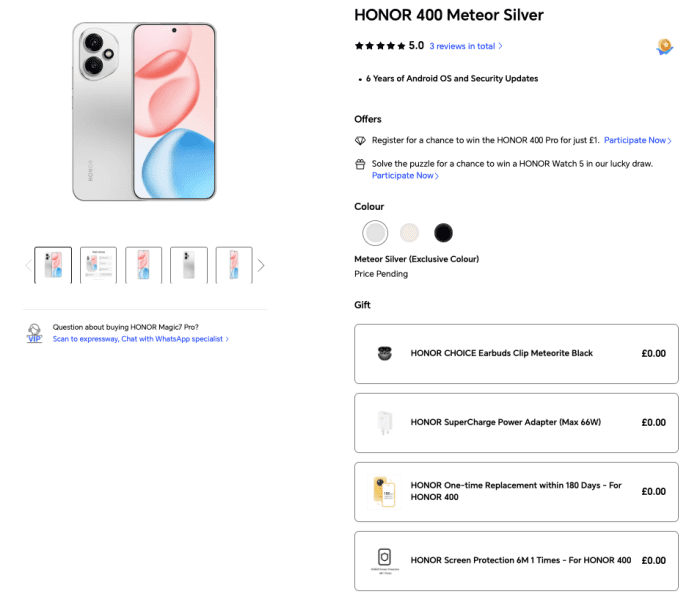The height and width of the screenshot is (597, 700).
Task: Click the VIP headset support icon
Action: pyautogui.click(x=35, y=333)
